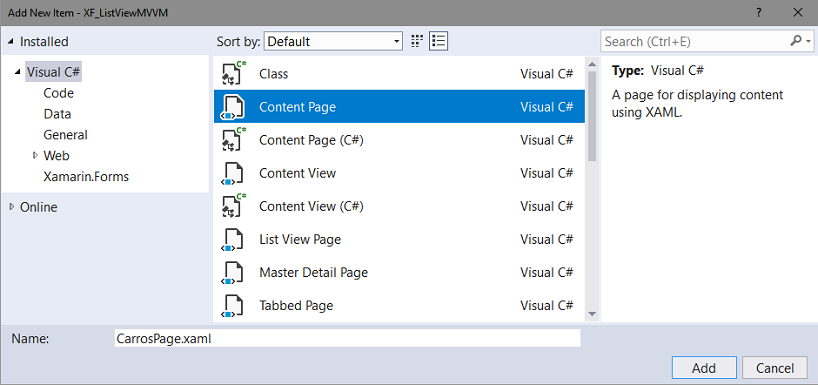
Task: Select the Class template icon
Action: [x=233, y=74]
